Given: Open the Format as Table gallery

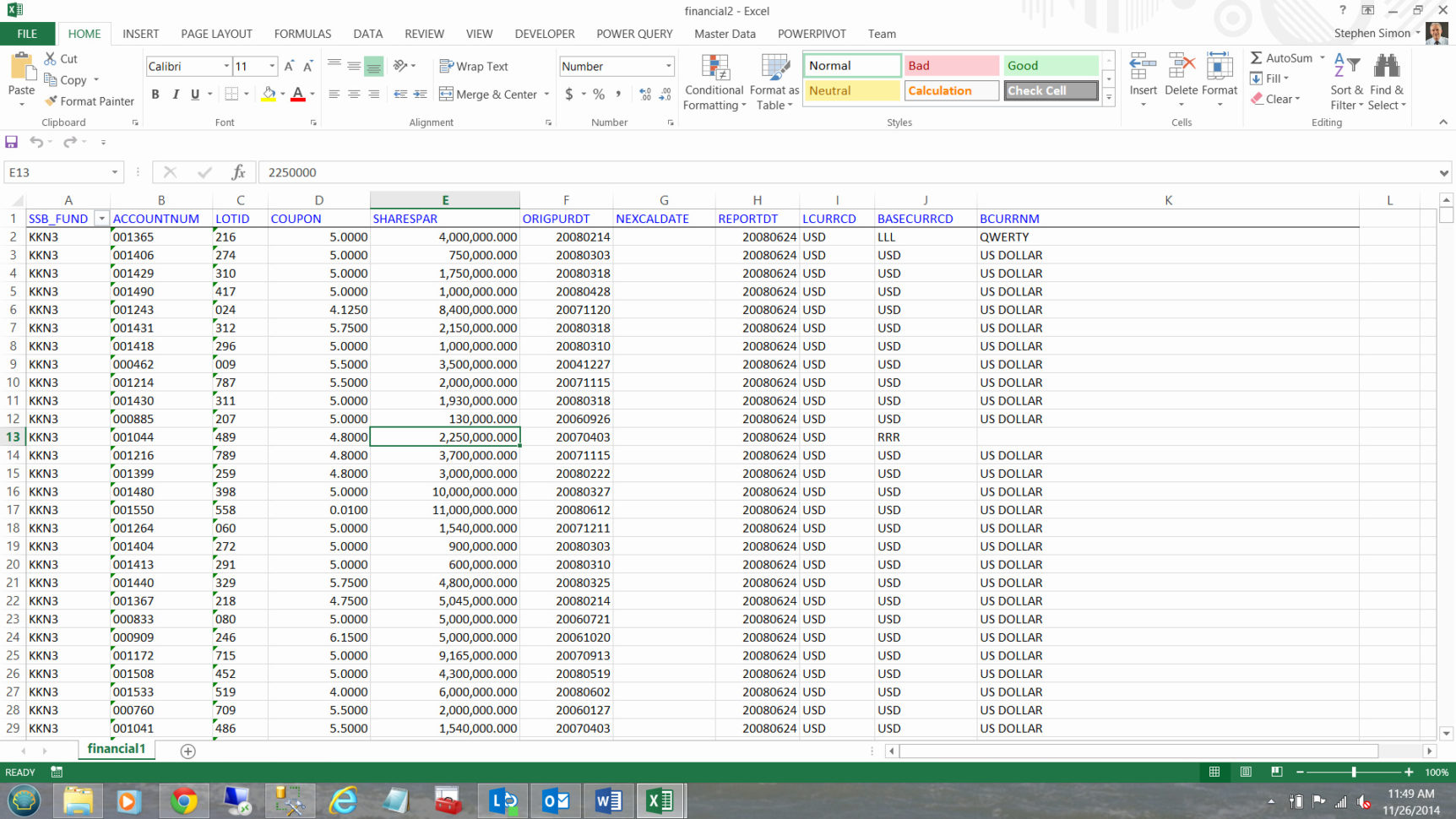Looking at the screenshot, I should pos(774,80).
